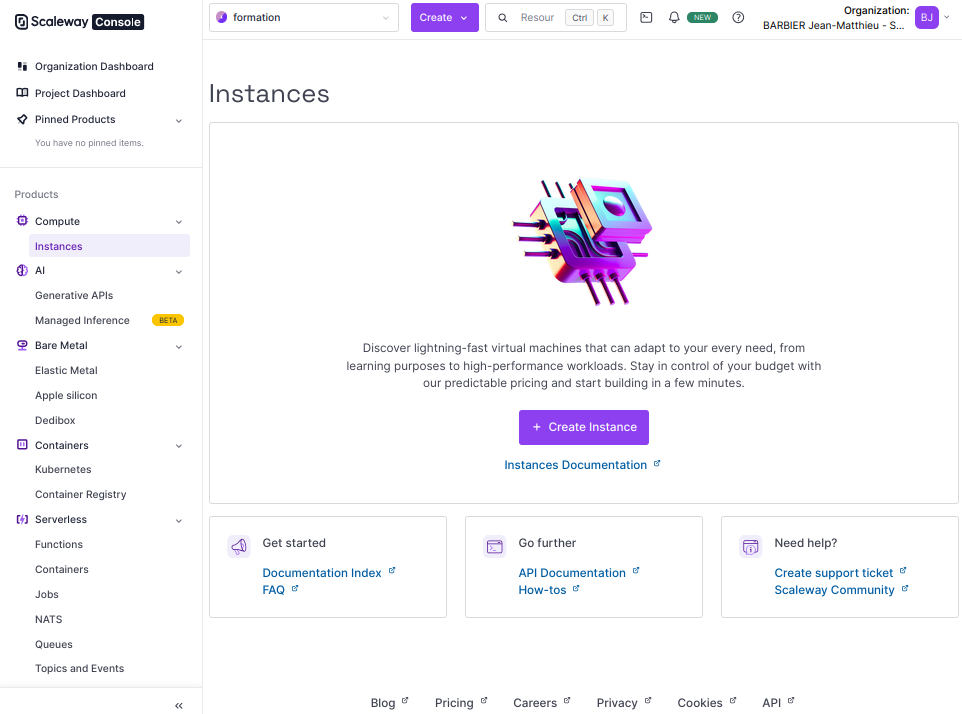Open notifications bell icon
This screenshot has height=714, width=962.
[x=674, y=17]
